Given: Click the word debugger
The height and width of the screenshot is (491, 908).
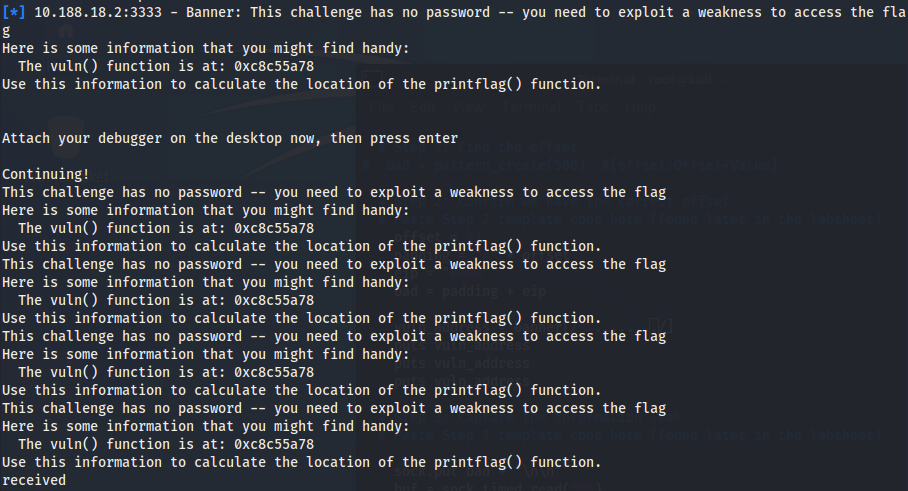Looking at the screenshot, I should coord(128,138).
